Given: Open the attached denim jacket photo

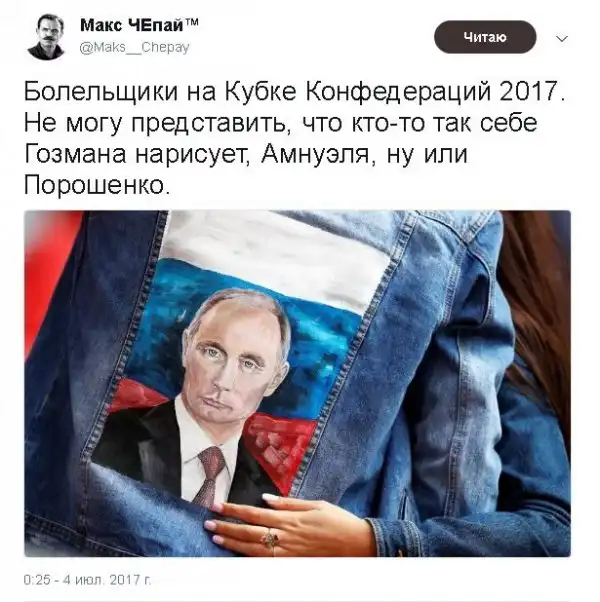Looking at the screenshot, I should pyautogui.click(x=297, y=384).
